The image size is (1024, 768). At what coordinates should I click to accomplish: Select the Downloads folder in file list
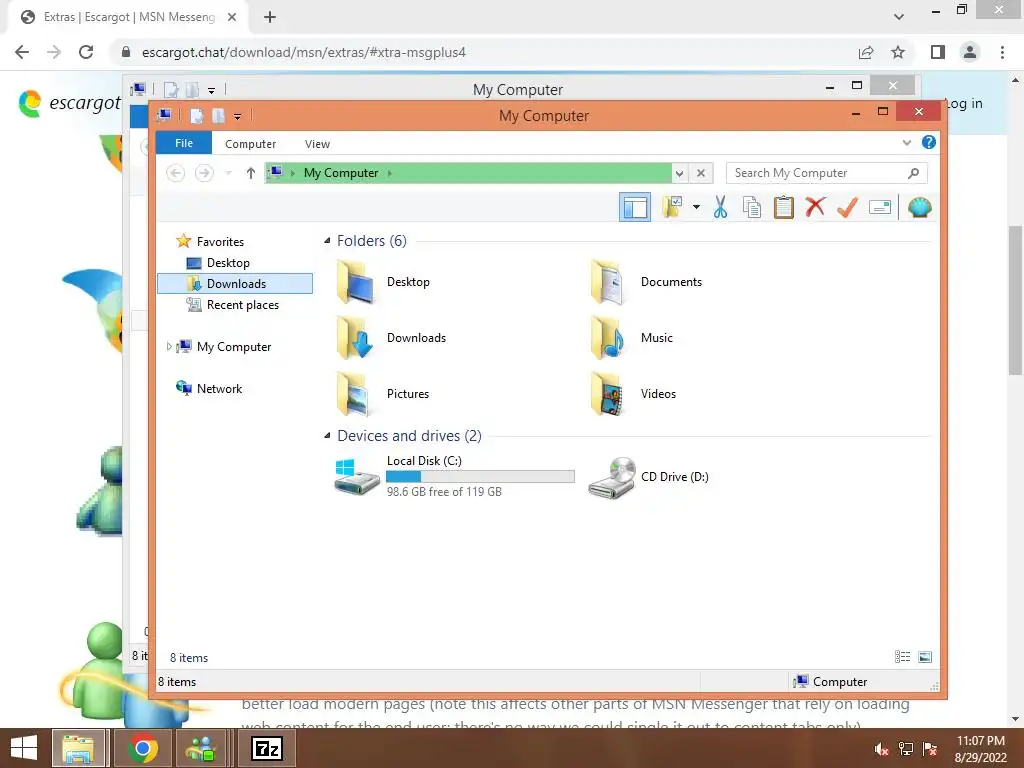point(391,338)
